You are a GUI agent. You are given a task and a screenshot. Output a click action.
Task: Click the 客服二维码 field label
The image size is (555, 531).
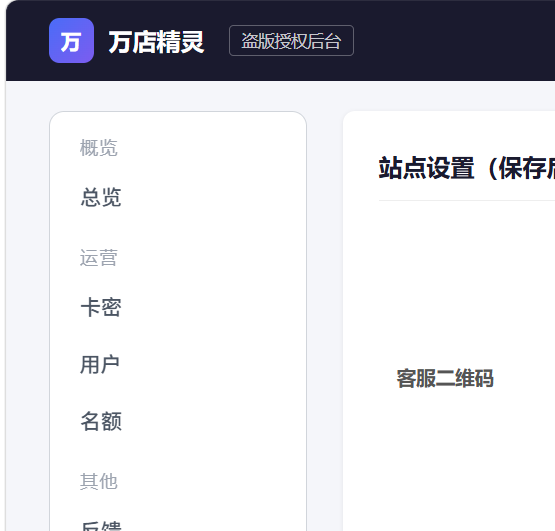pos(445,378)
